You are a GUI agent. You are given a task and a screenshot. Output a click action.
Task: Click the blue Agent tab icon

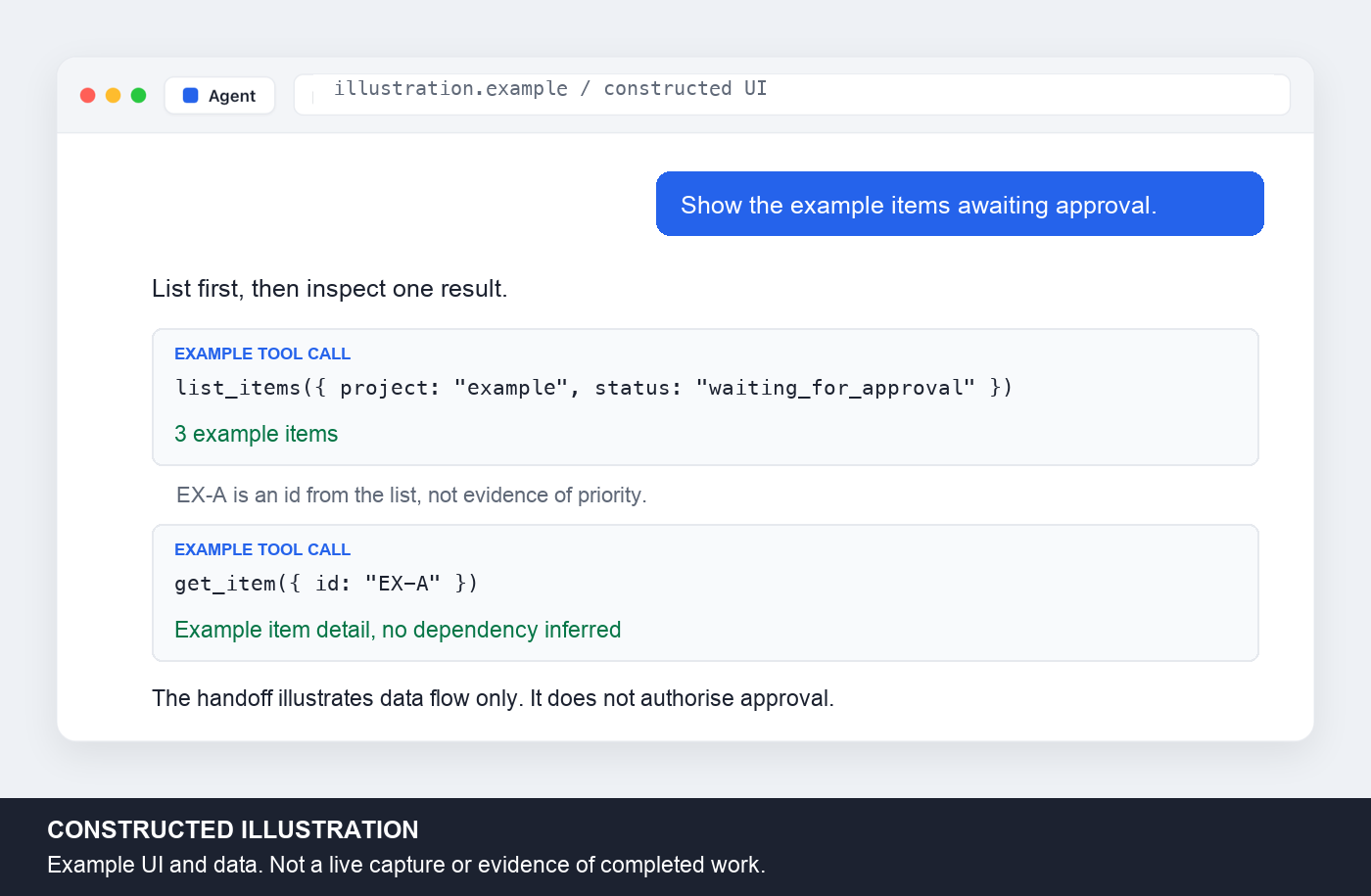tap(191, 95)
